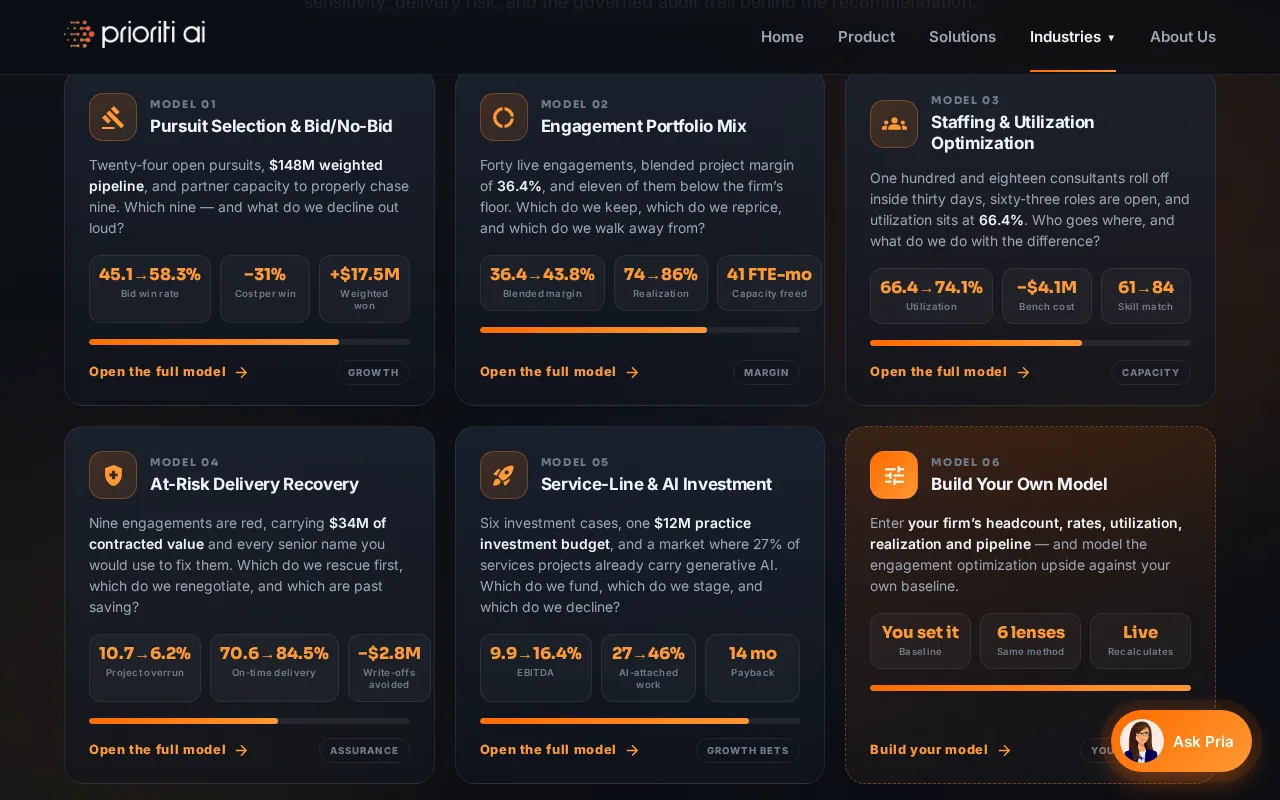This screenshot has height=800, width=1280.
Task: Click the At-Risk Delivery Recovery heading
Action: point(254,484)
